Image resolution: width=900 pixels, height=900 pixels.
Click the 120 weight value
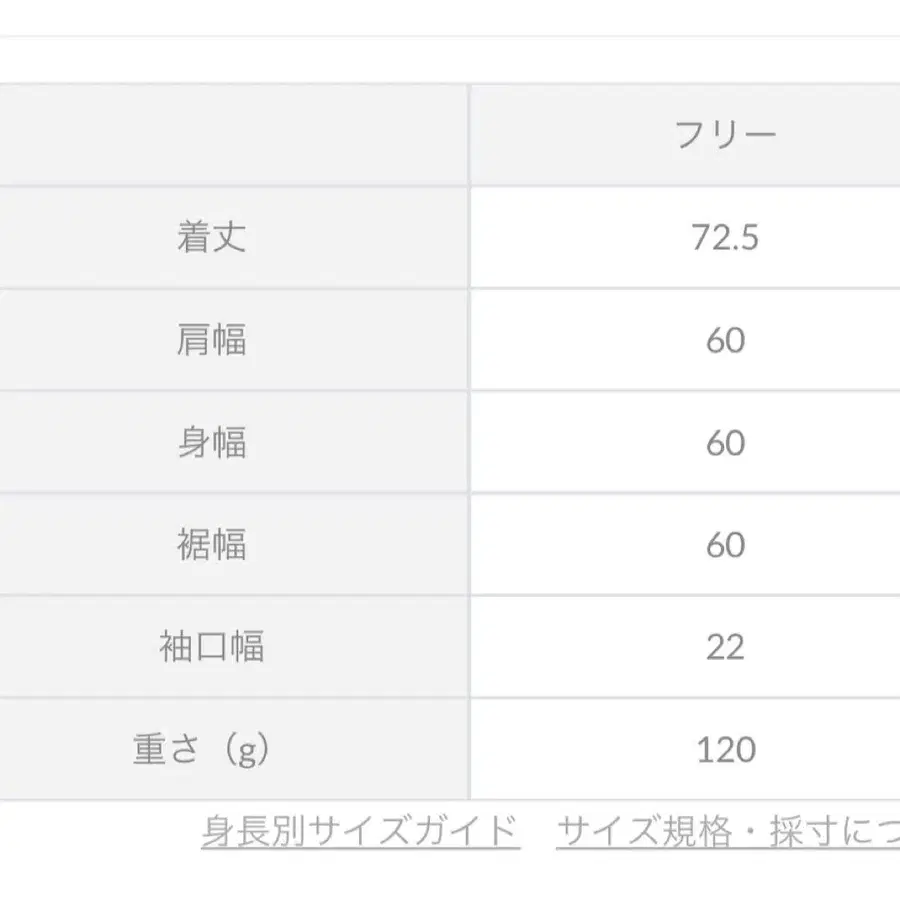(x=725, y=749)
